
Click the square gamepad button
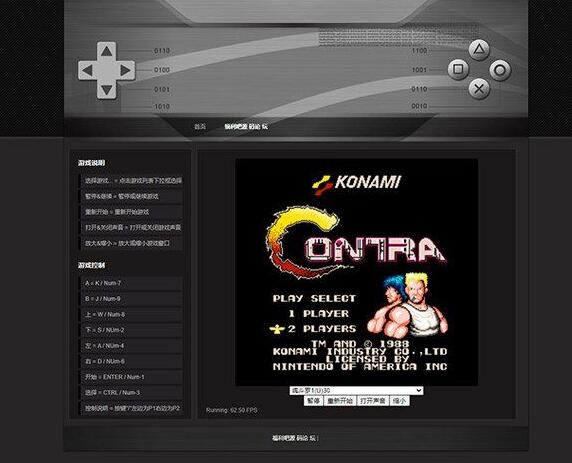pos(458,69)
